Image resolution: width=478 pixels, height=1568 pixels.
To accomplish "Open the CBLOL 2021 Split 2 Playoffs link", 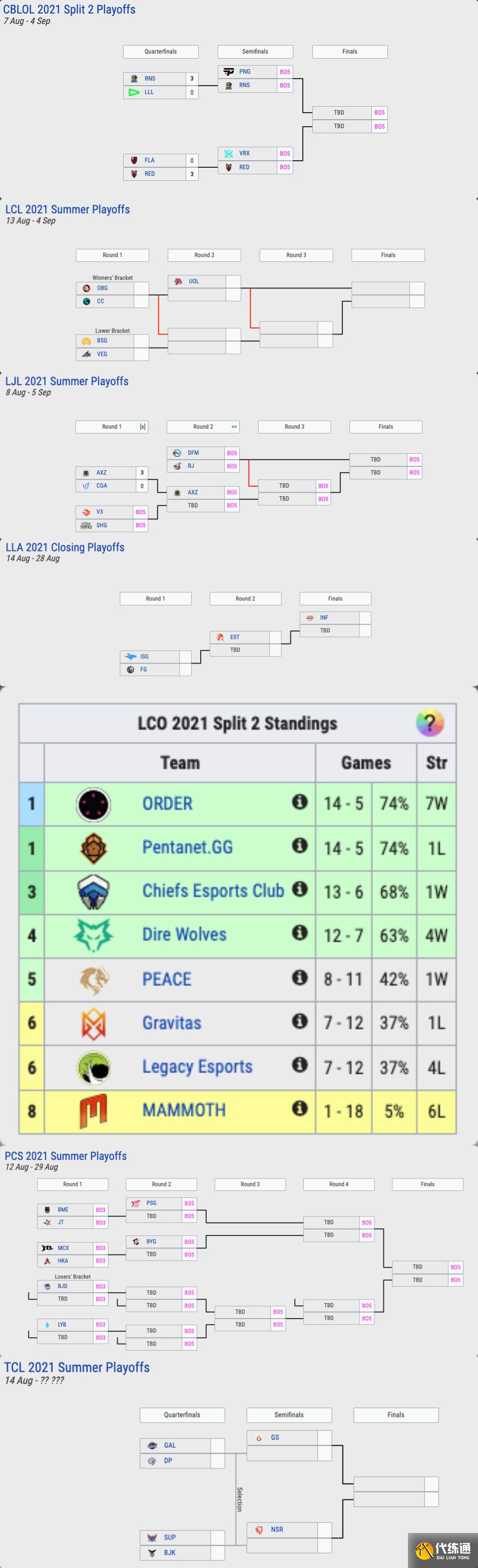I will pos(69,10).
